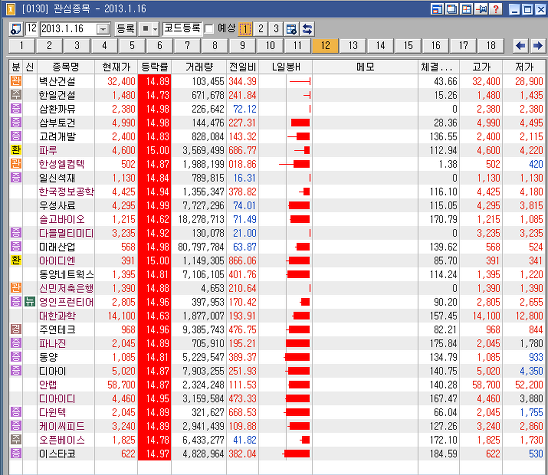Click the orange badge icon beside 벽산건설
Image resolution: width=548 pixels, height=475 pixels.
coord(16,81)
